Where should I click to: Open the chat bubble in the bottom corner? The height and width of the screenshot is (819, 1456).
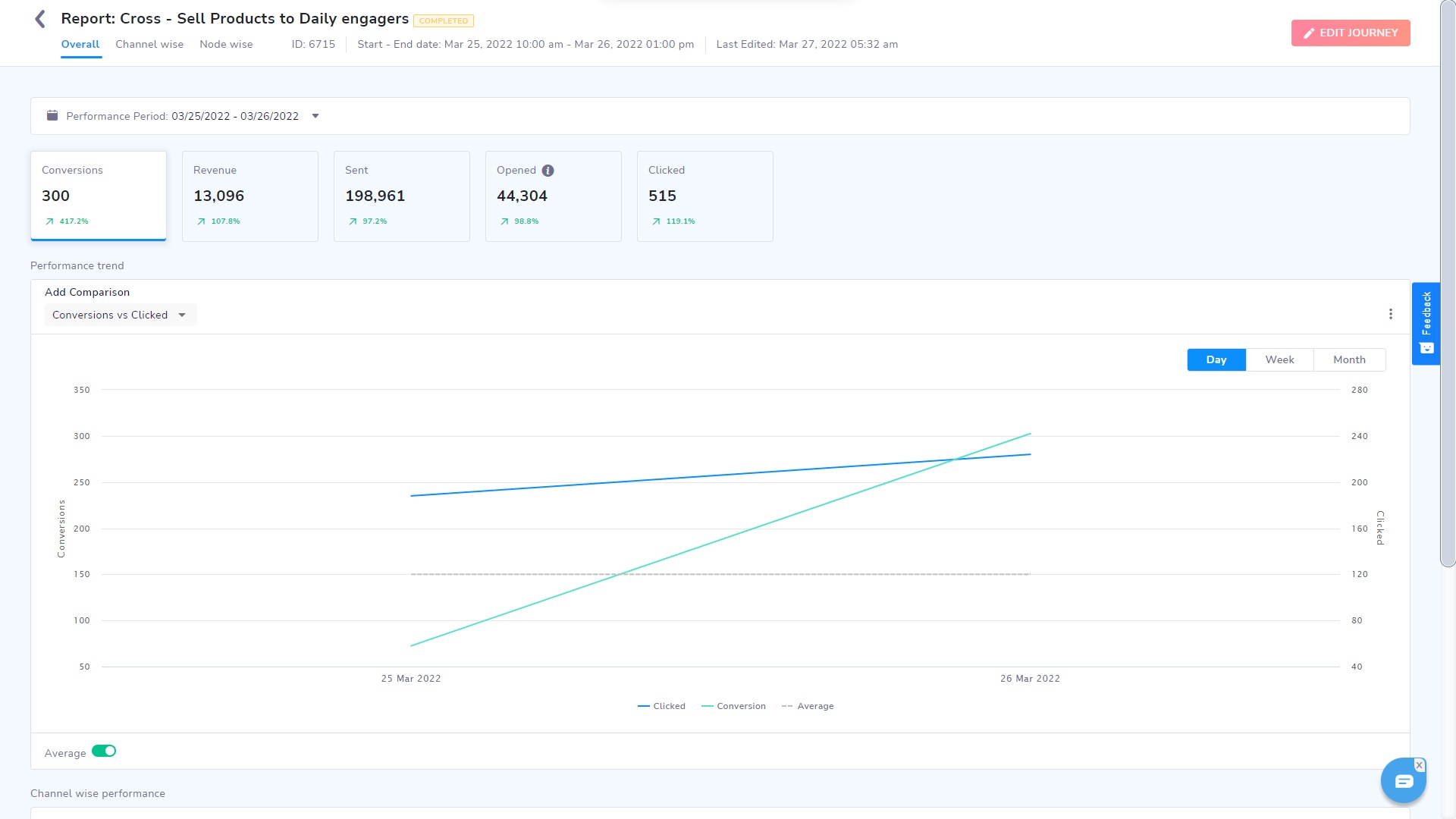point(1404,780)
